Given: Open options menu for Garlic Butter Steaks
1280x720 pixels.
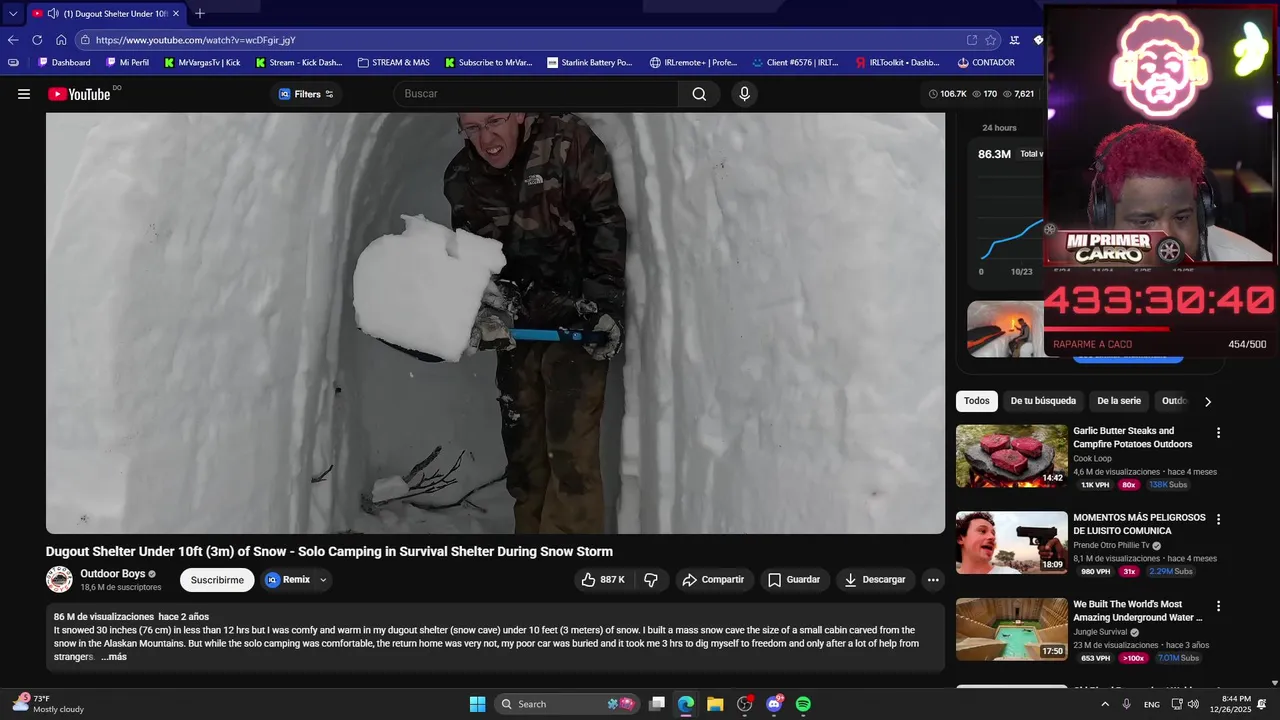Looking at the screenshot, I should 1218,433.
